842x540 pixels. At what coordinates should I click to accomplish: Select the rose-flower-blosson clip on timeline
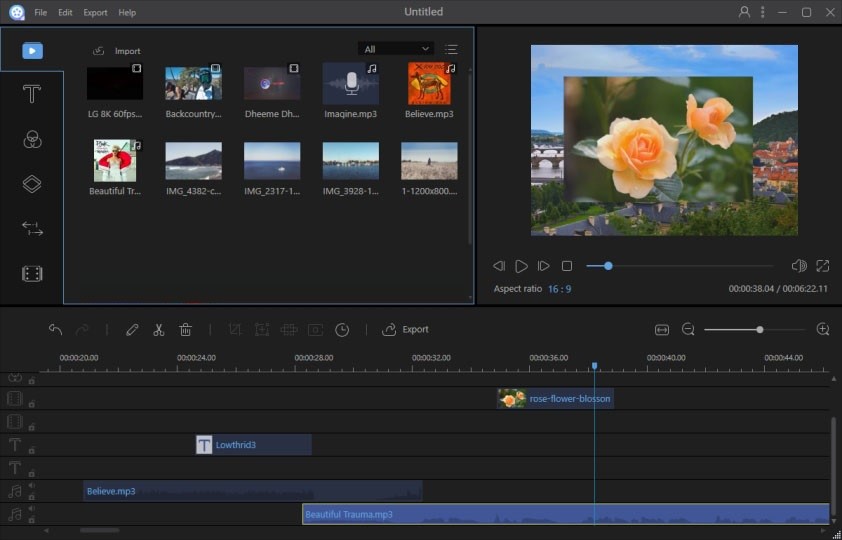555,398
